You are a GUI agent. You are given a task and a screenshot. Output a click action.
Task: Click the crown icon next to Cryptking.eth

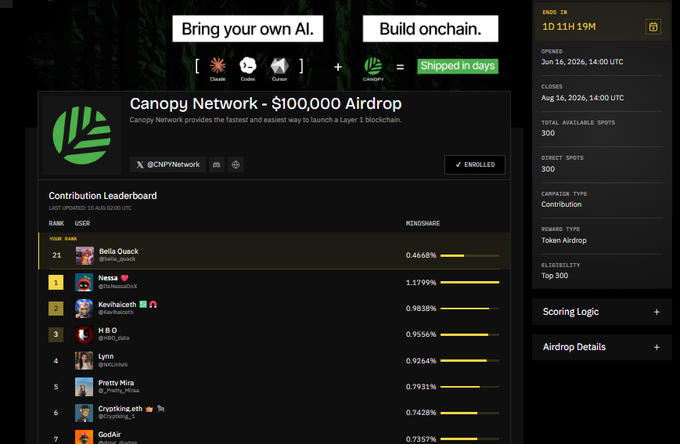(x=150, y=409)
